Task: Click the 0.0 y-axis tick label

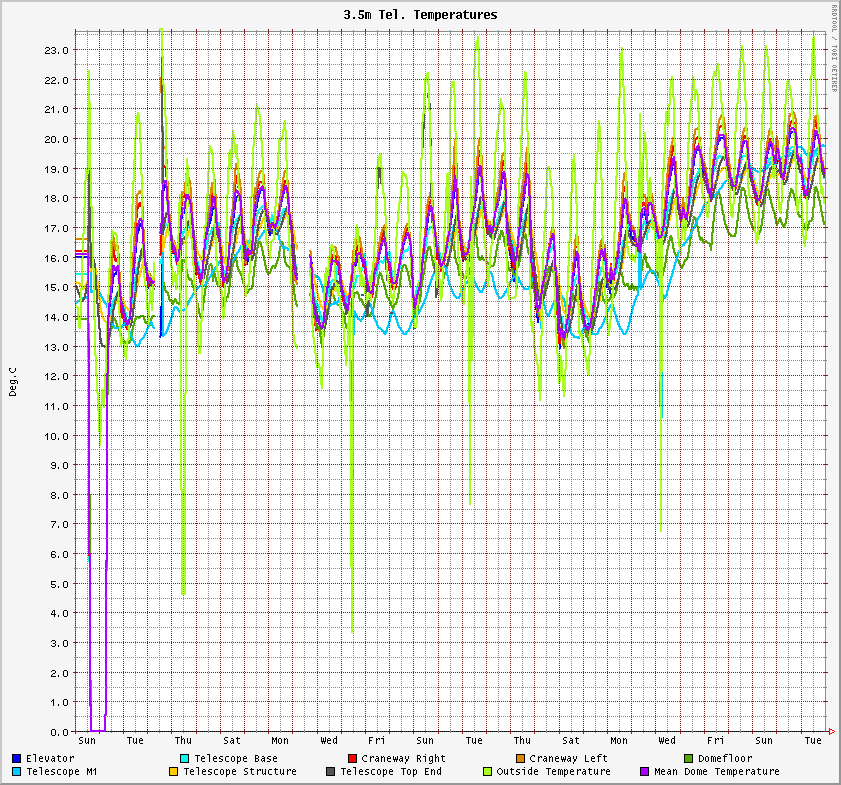Action: pos(59,732)
